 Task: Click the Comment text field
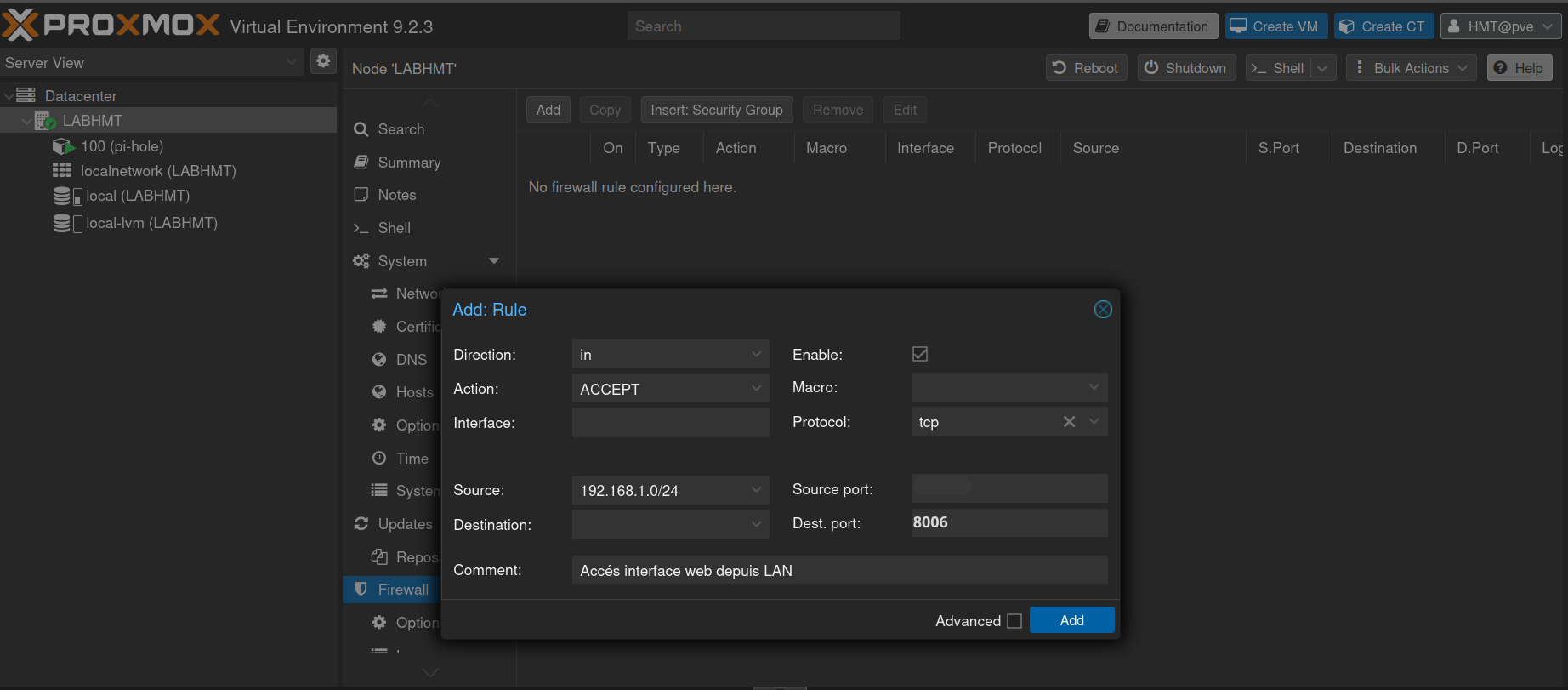coord(839,570)
